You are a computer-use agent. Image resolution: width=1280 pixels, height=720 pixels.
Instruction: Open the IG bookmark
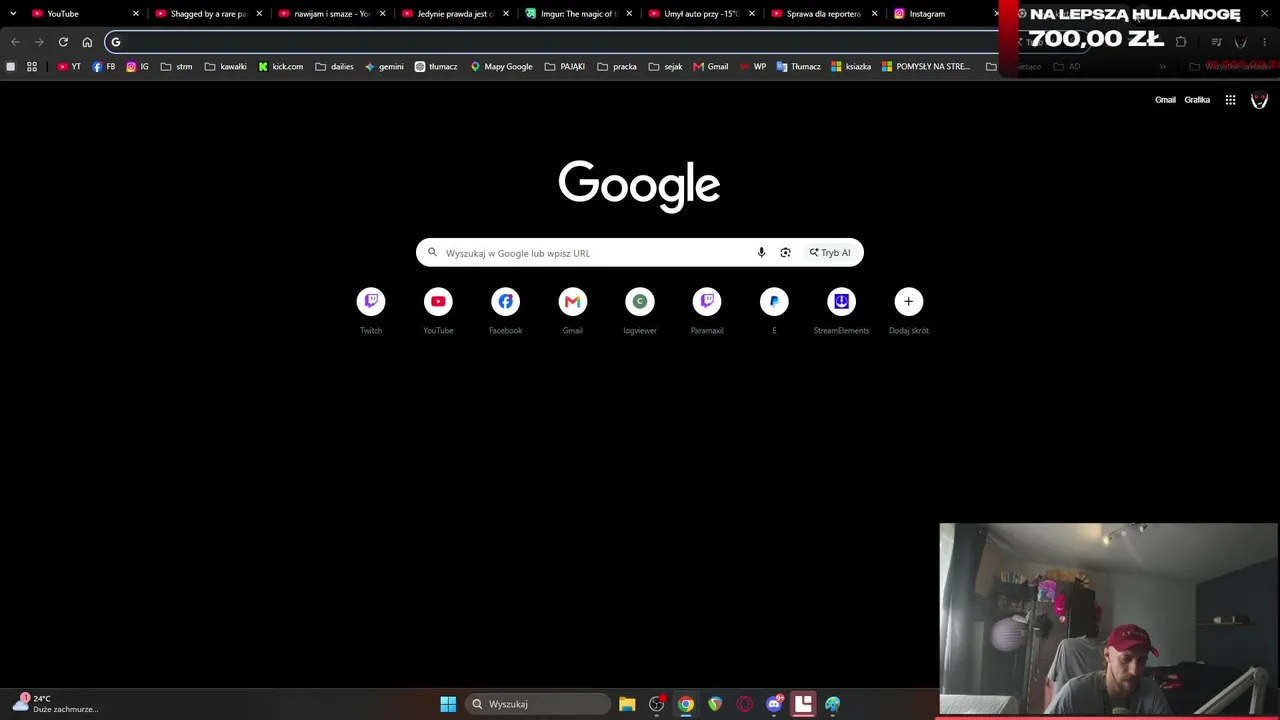(x=137, y=67)
